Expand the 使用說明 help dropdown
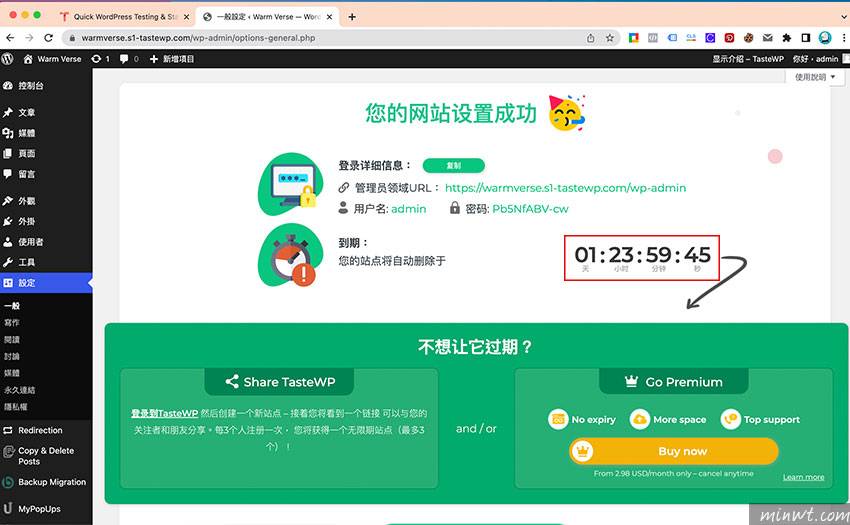Viewport: 850px width, 525px height. 814,77
